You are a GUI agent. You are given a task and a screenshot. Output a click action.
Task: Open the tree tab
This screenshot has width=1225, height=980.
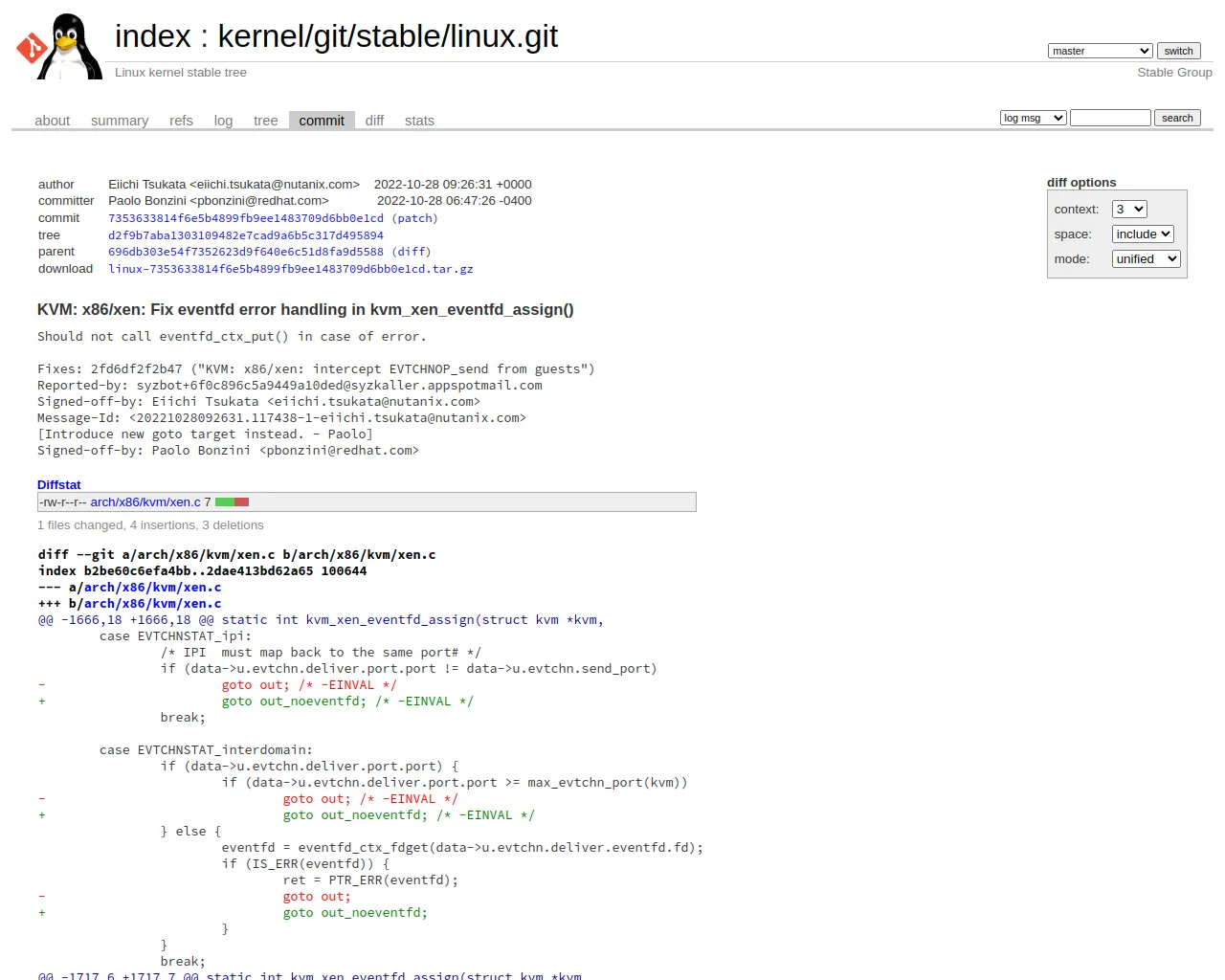265,121
